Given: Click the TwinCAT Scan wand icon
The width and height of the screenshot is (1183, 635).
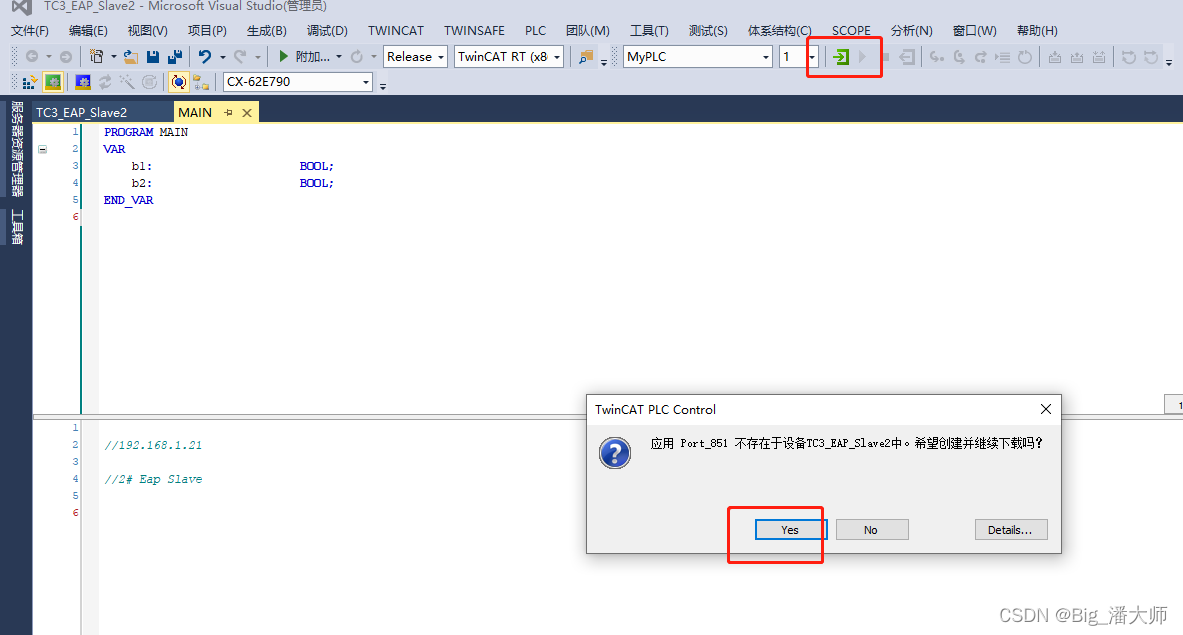Looking at the screenshot, I should (127, 81).
